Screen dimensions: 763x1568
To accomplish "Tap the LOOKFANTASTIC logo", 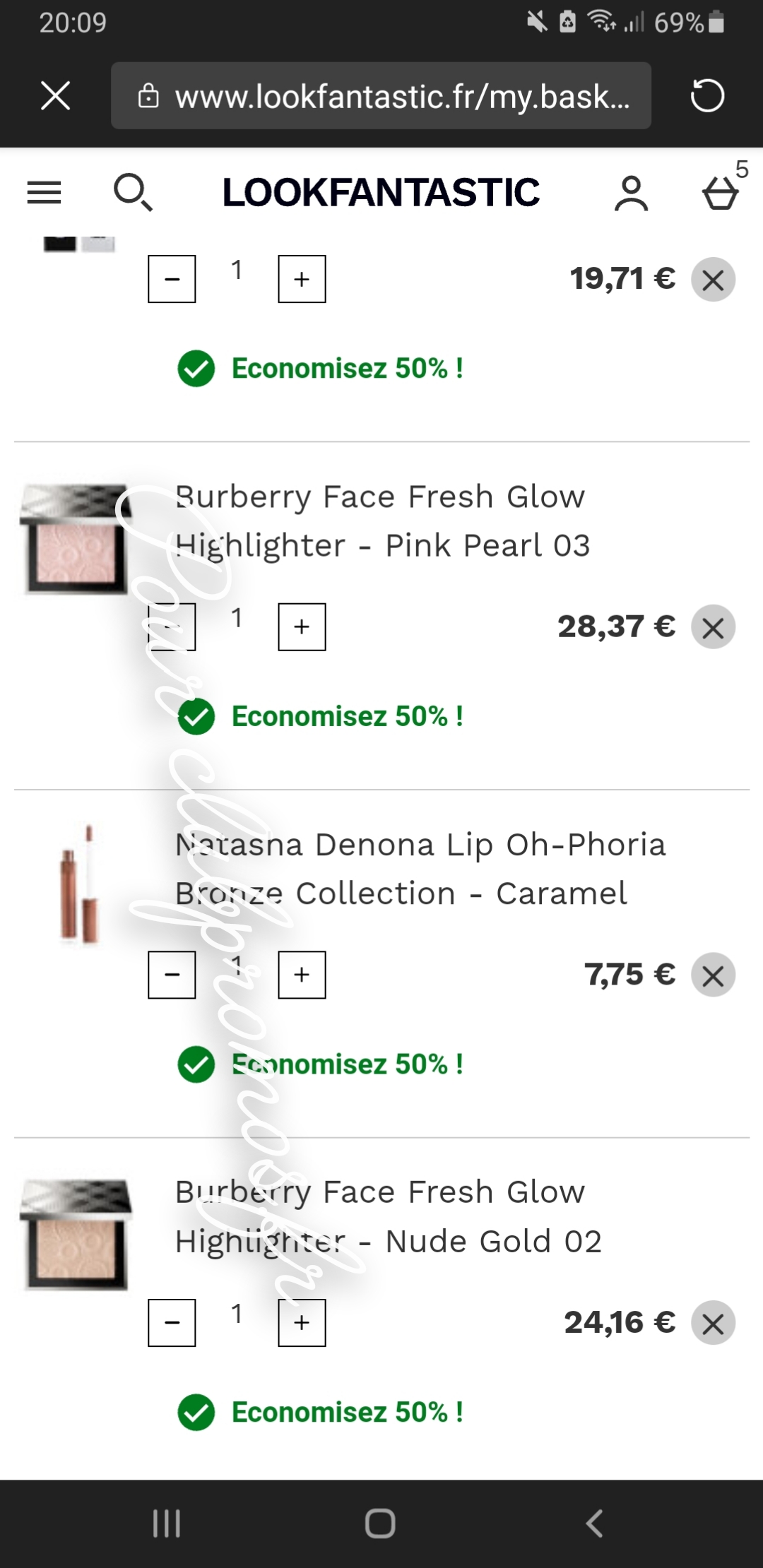I will tap(381, 192).
